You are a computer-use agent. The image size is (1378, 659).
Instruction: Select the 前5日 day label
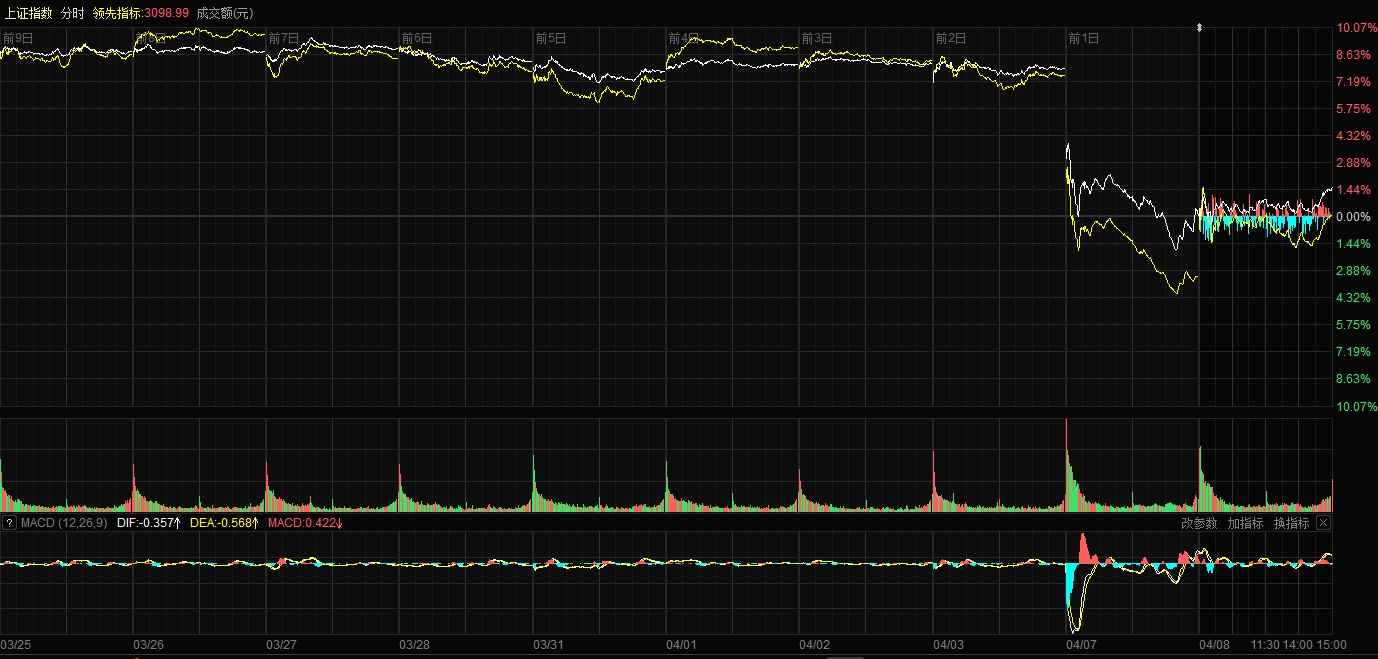coord(551,38)
